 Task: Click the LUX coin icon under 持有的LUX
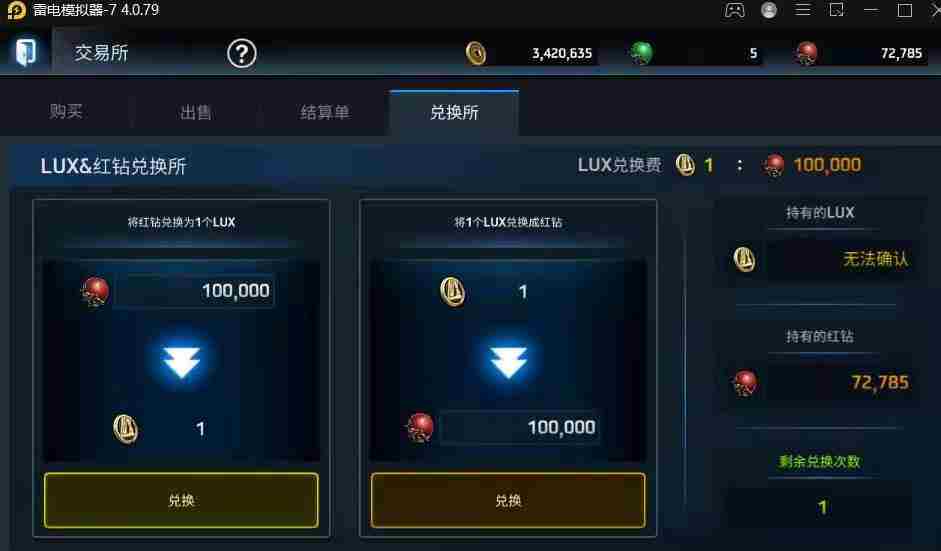coord(744,260)
